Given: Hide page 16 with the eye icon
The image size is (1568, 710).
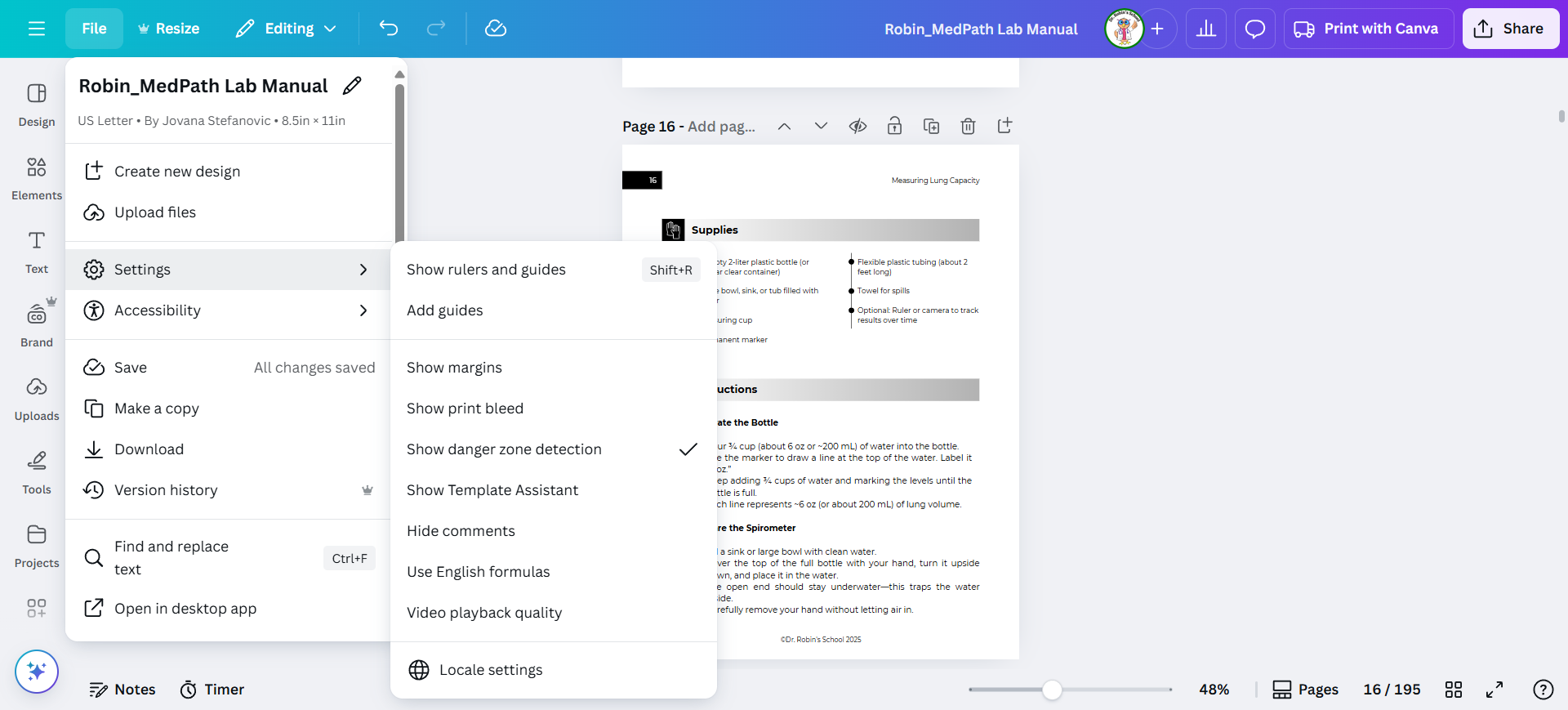Looking at the screenshot, I should (x=857, y=126).
